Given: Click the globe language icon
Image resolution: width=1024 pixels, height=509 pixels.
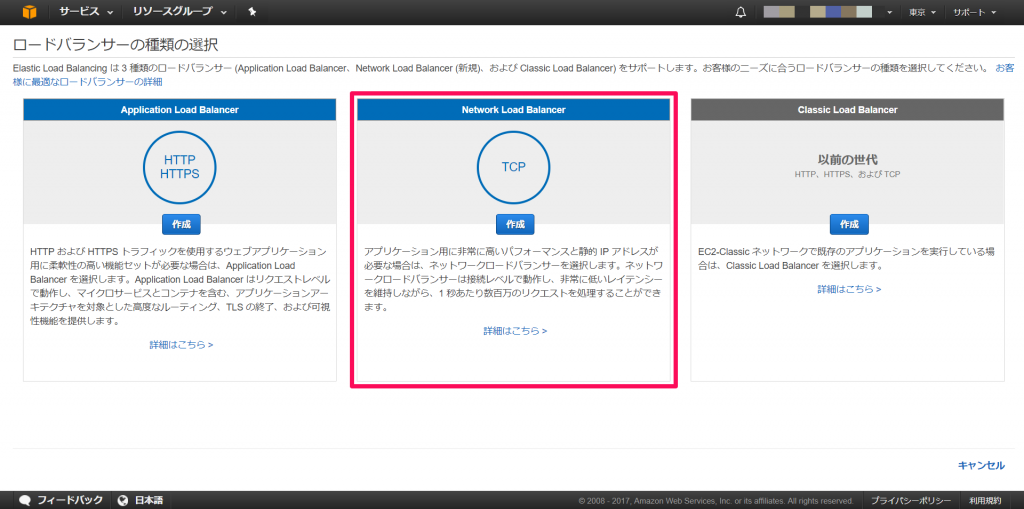Looking at the screenshot, I should (123, 501).
